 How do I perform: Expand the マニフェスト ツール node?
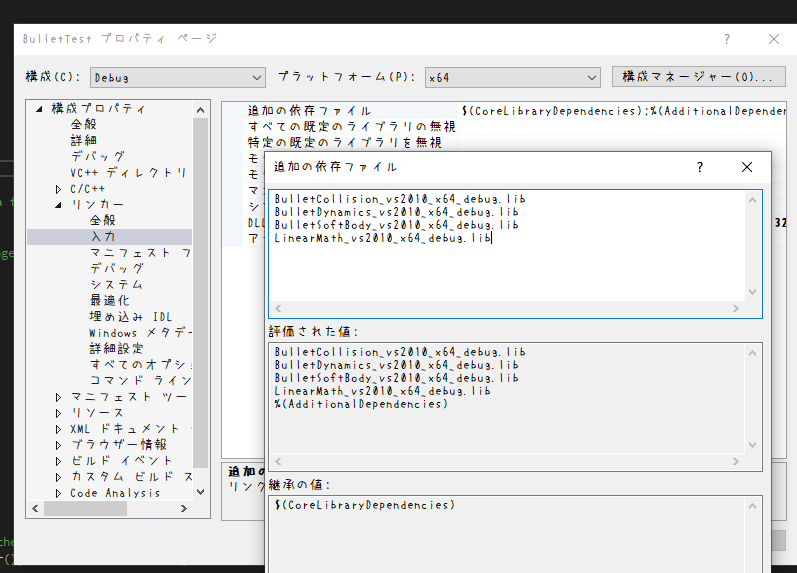coord(58,397)
